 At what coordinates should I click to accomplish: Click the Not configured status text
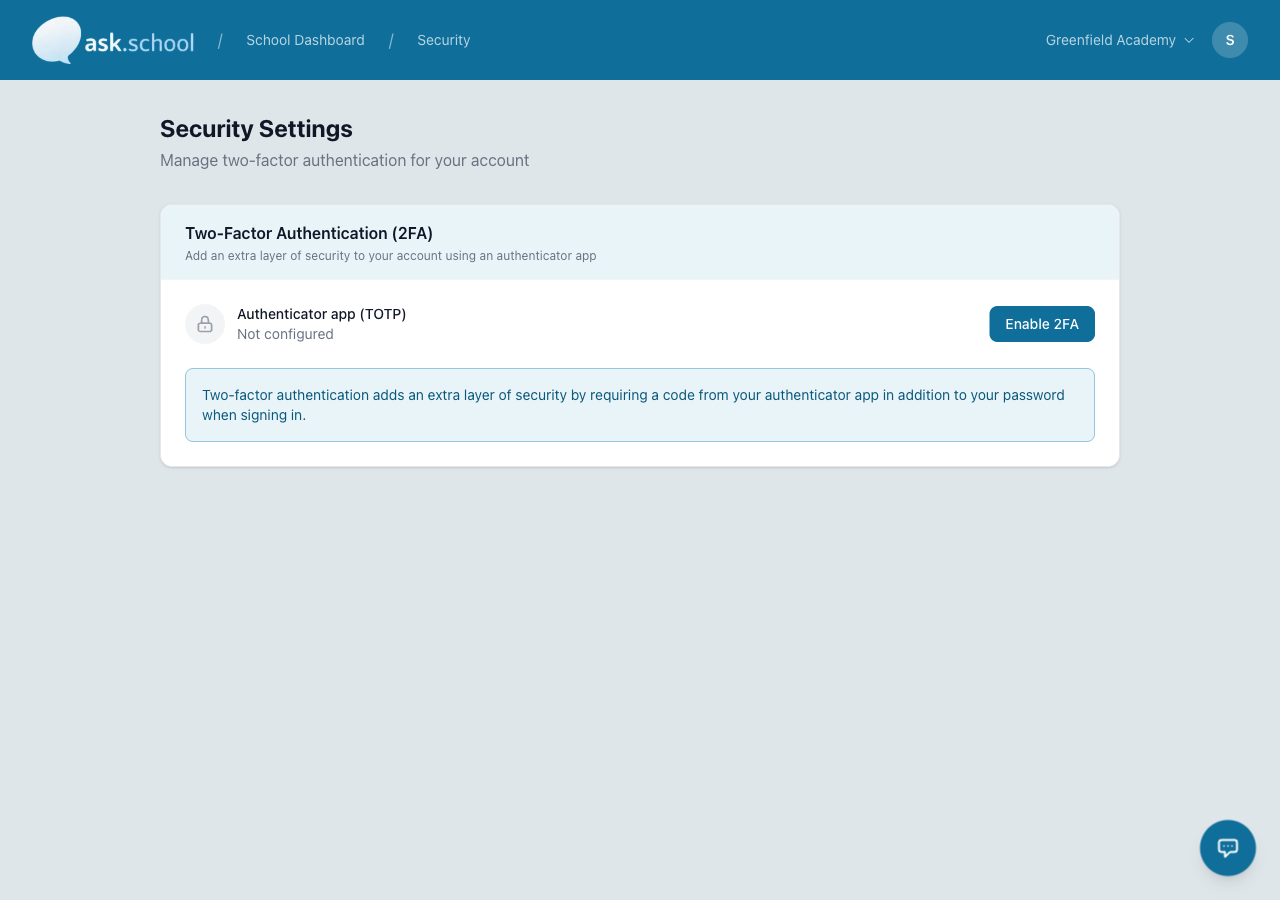[x=285, y=334]
